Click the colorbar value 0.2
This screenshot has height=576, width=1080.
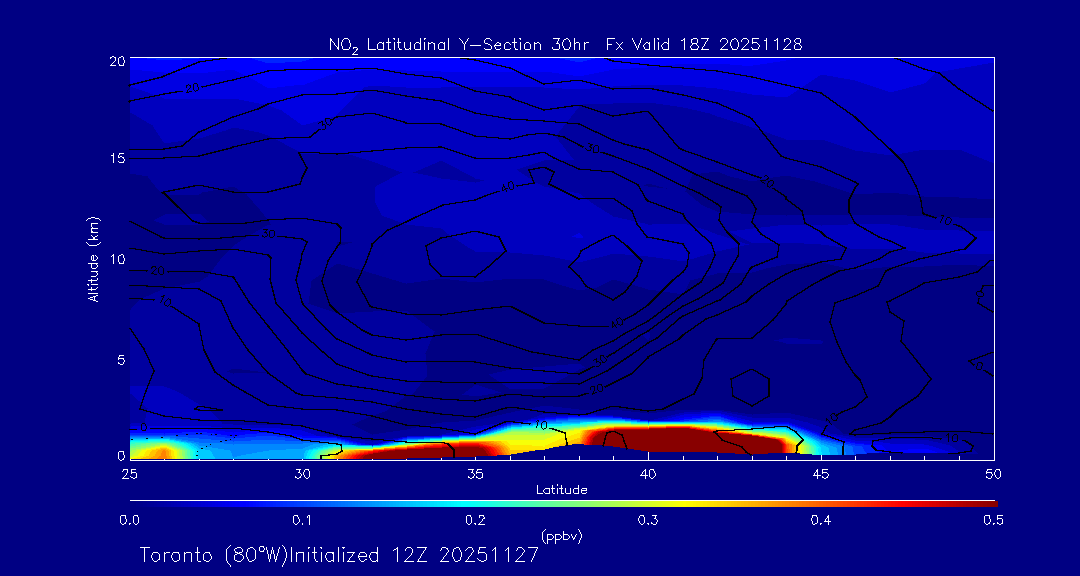point(476,520)
